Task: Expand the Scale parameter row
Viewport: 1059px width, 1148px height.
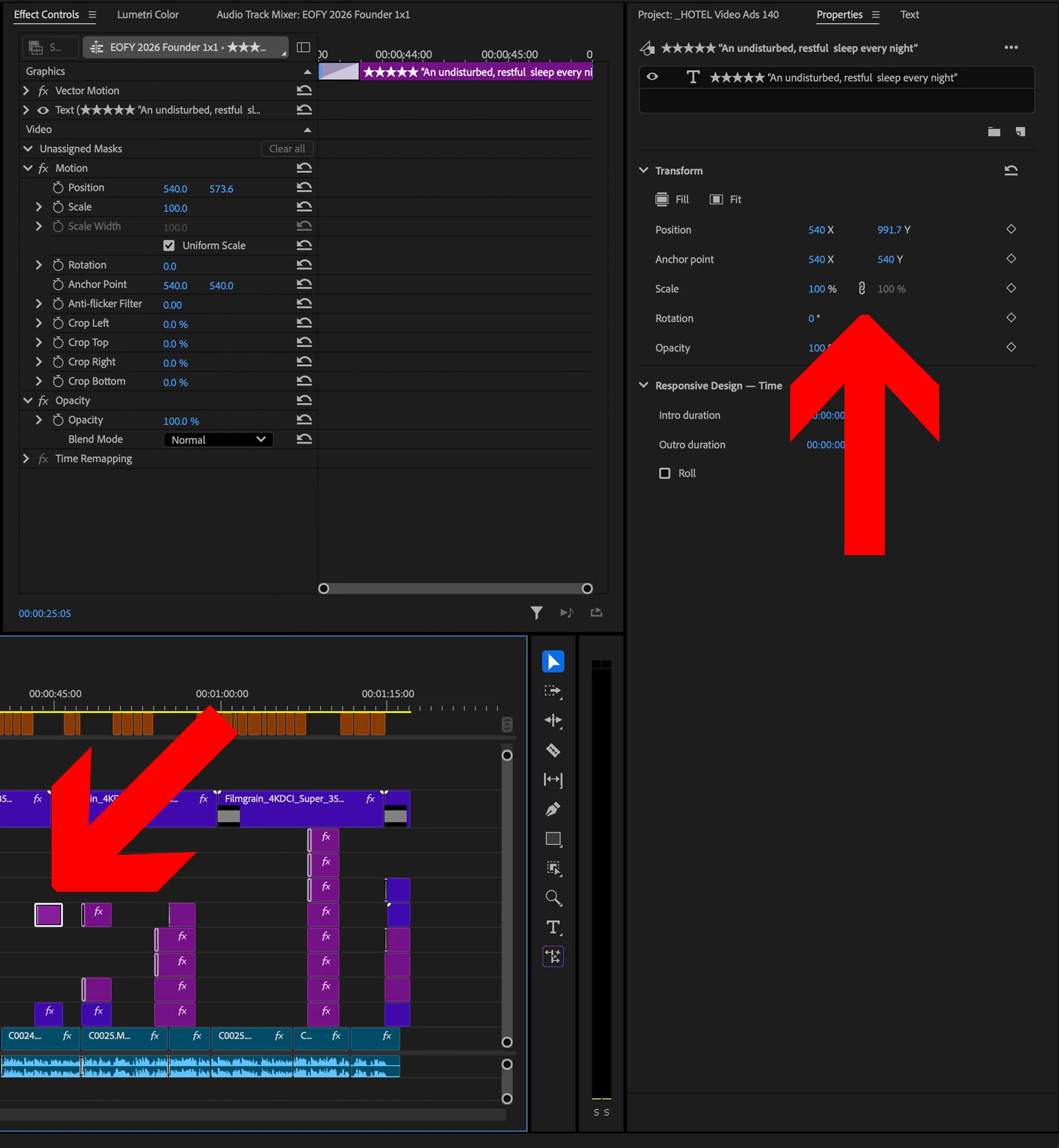Action: (38, 207)
